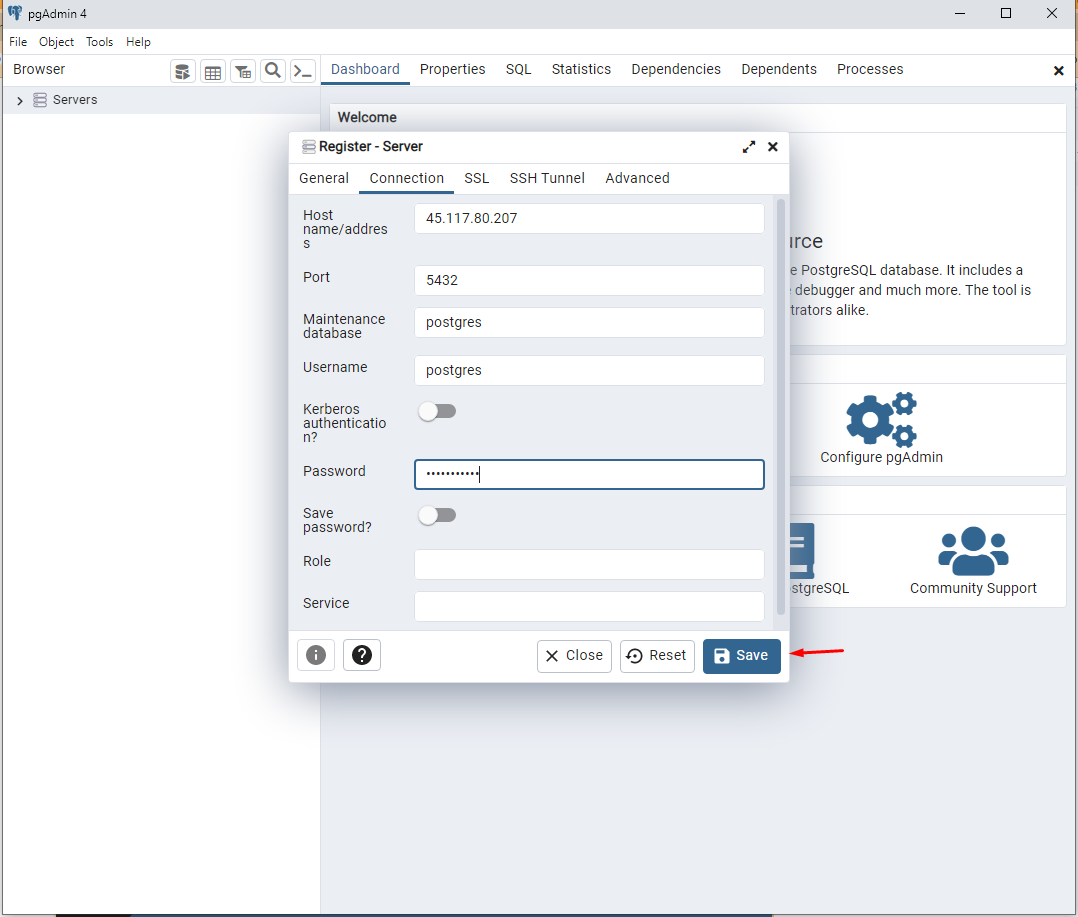This screenshot has width=1078, height=917.
Task: Open the Object menu
Action: (56, 42)
